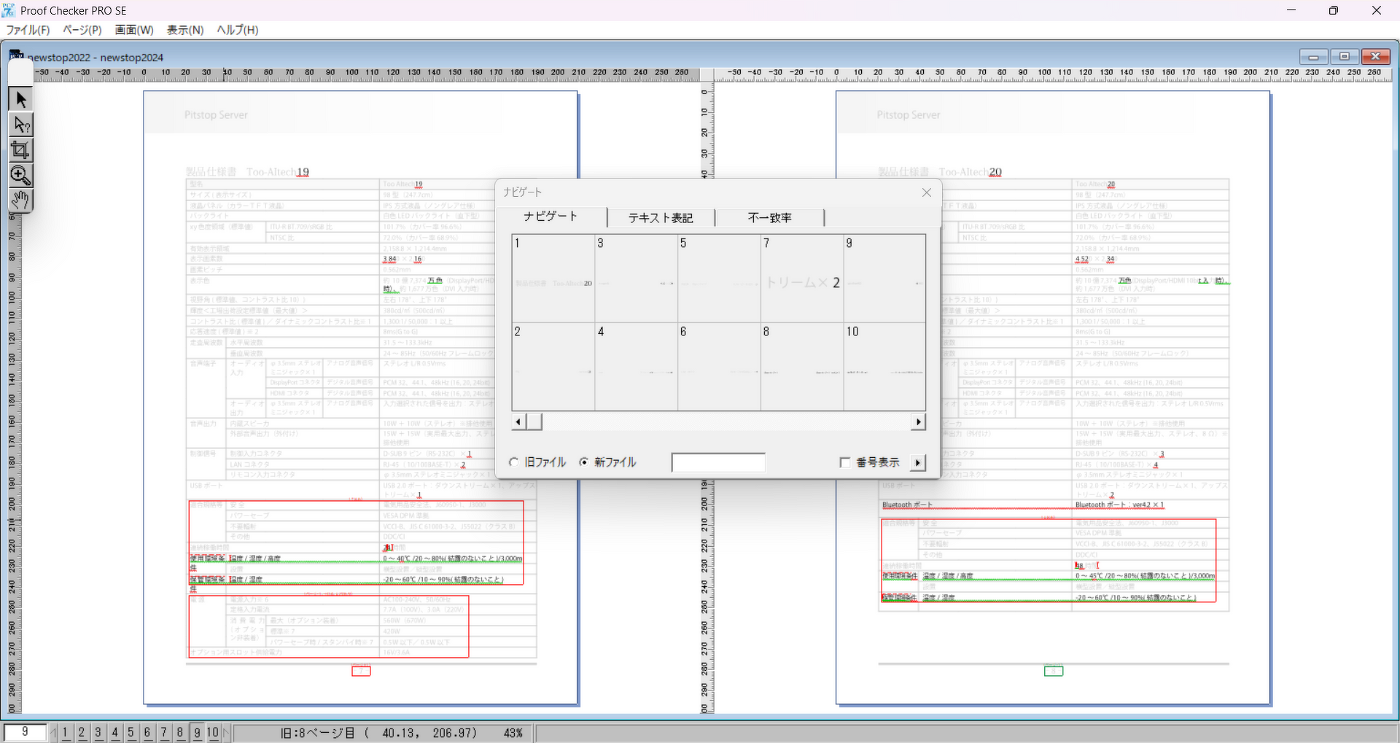Enable the 番号表示 checkbox
The height and width of the screenshot is (743, 1400).
coord(845,462)
